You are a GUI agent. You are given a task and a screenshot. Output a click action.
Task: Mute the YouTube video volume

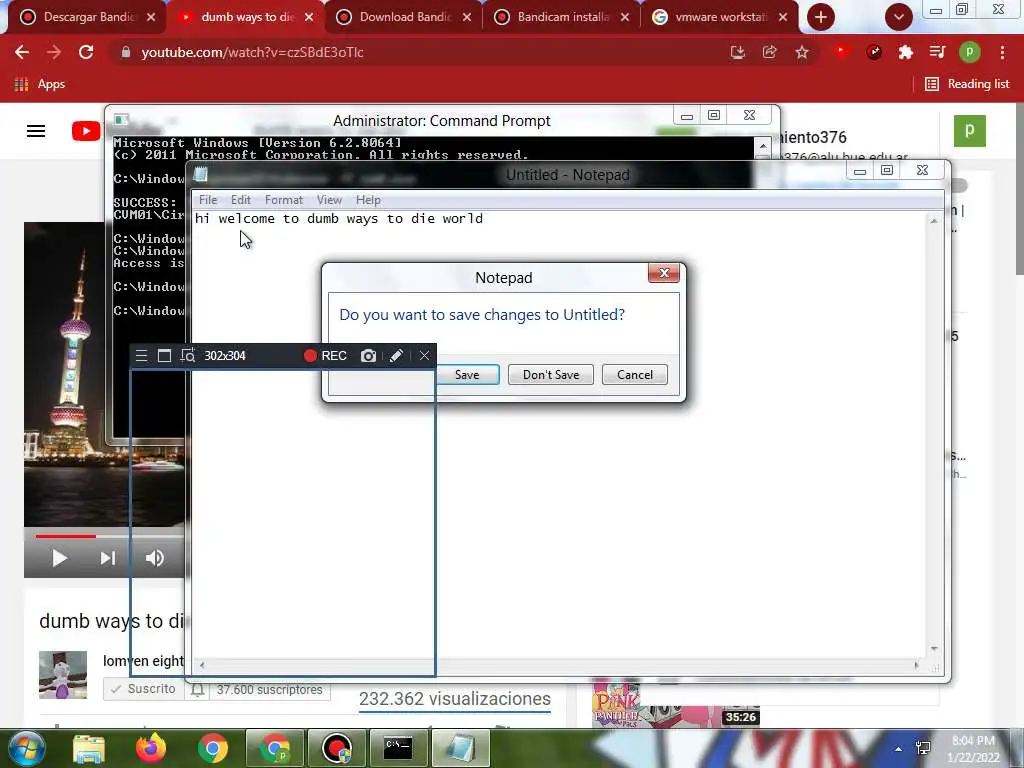point(155,558)
